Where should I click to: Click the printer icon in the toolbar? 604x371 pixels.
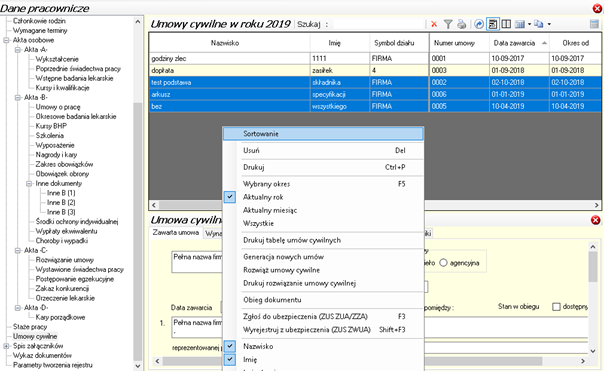coord(461,24)
